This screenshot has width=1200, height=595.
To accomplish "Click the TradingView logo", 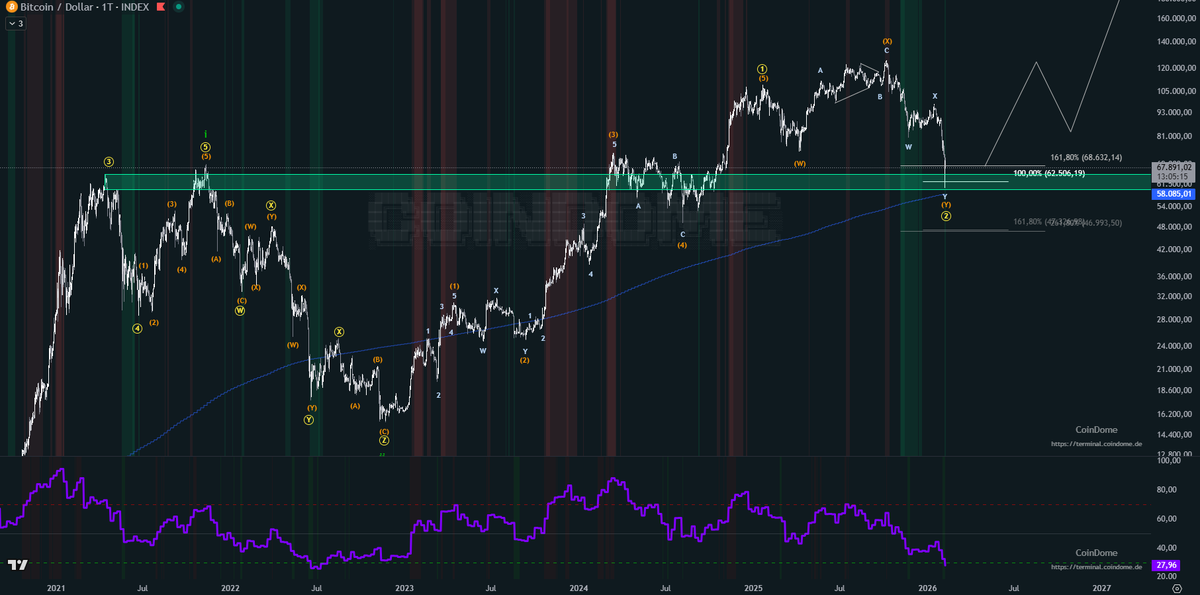I will 17,565.
